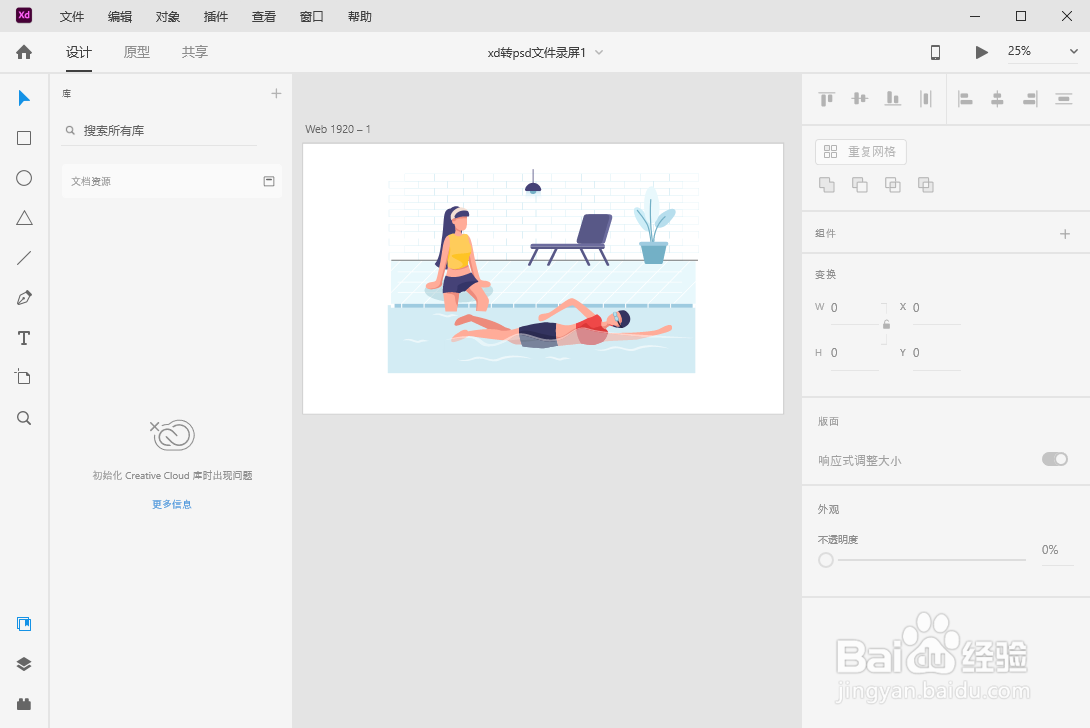Enable 响应式调整大小 toggle

click(1054, 458)
